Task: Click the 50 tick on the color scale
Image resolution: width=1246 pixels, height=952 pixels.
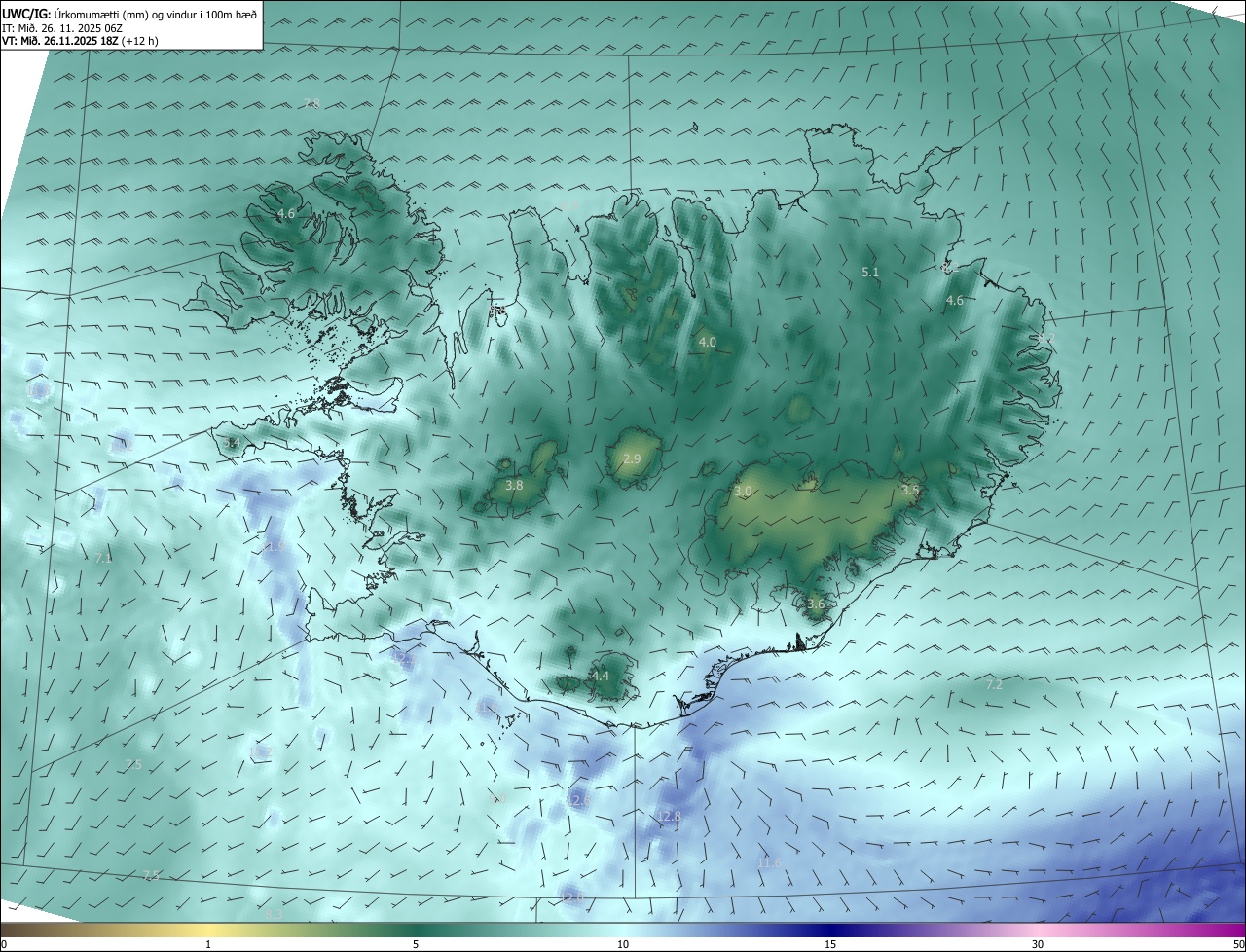Action: coord(1238,944)
